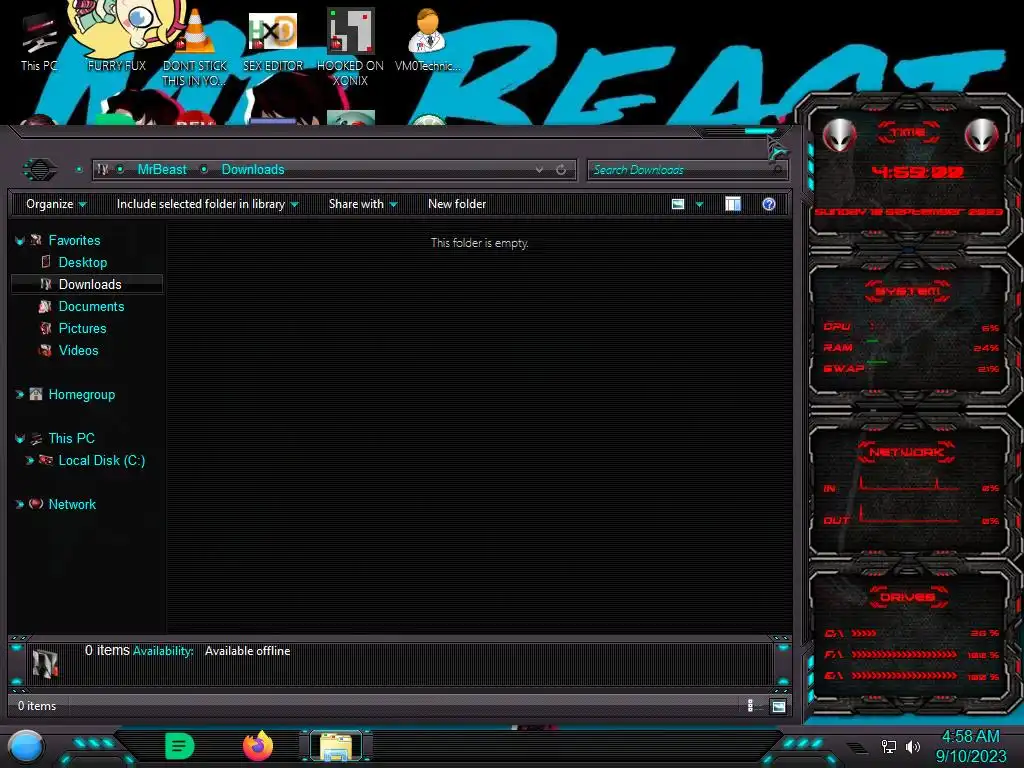
Task: Expand the Local Disk (C:) node
Action: [x=29, y=460]
